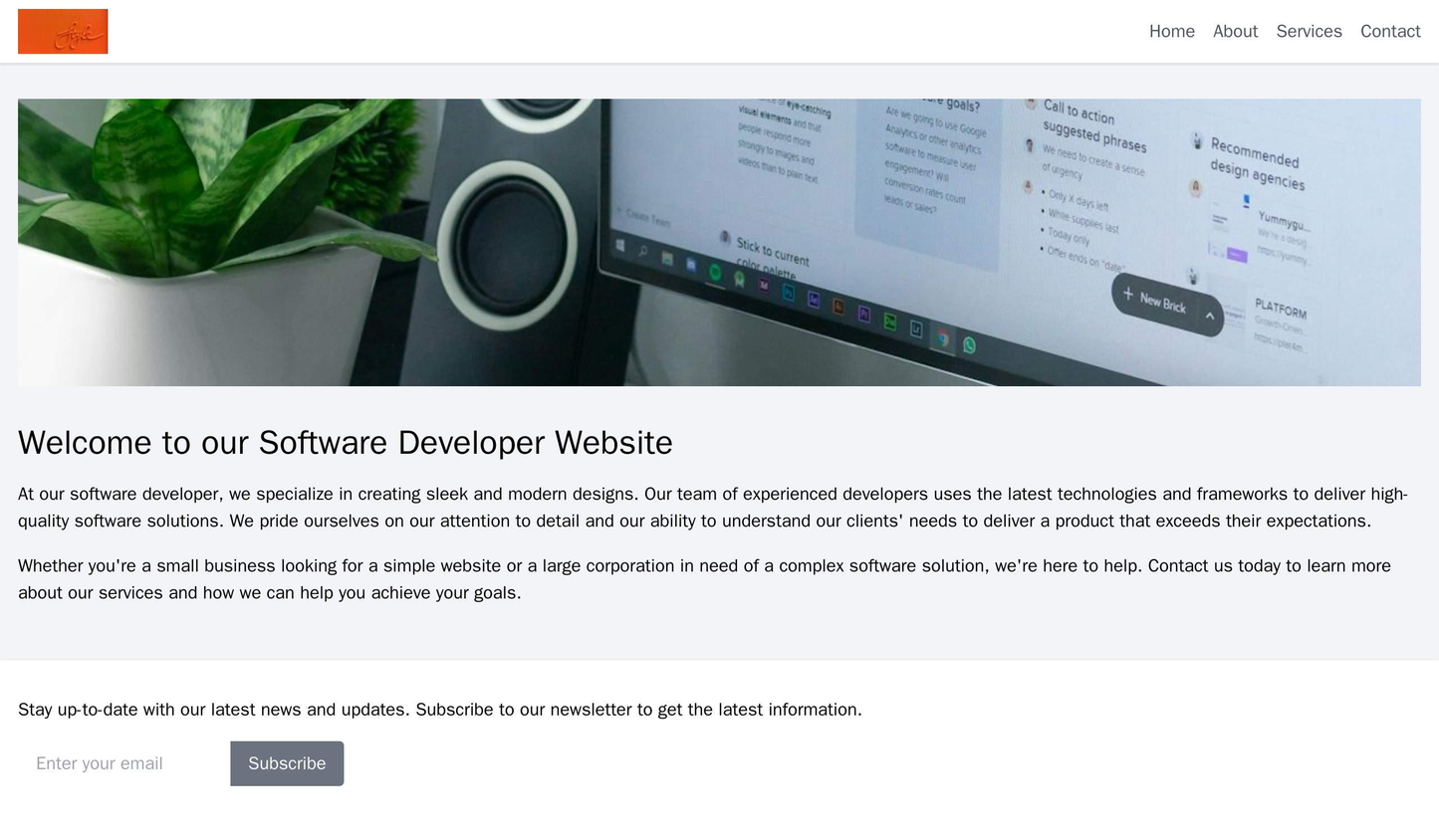Click inside the header bar
This screenshot has width=1439, height=840.
697,30
